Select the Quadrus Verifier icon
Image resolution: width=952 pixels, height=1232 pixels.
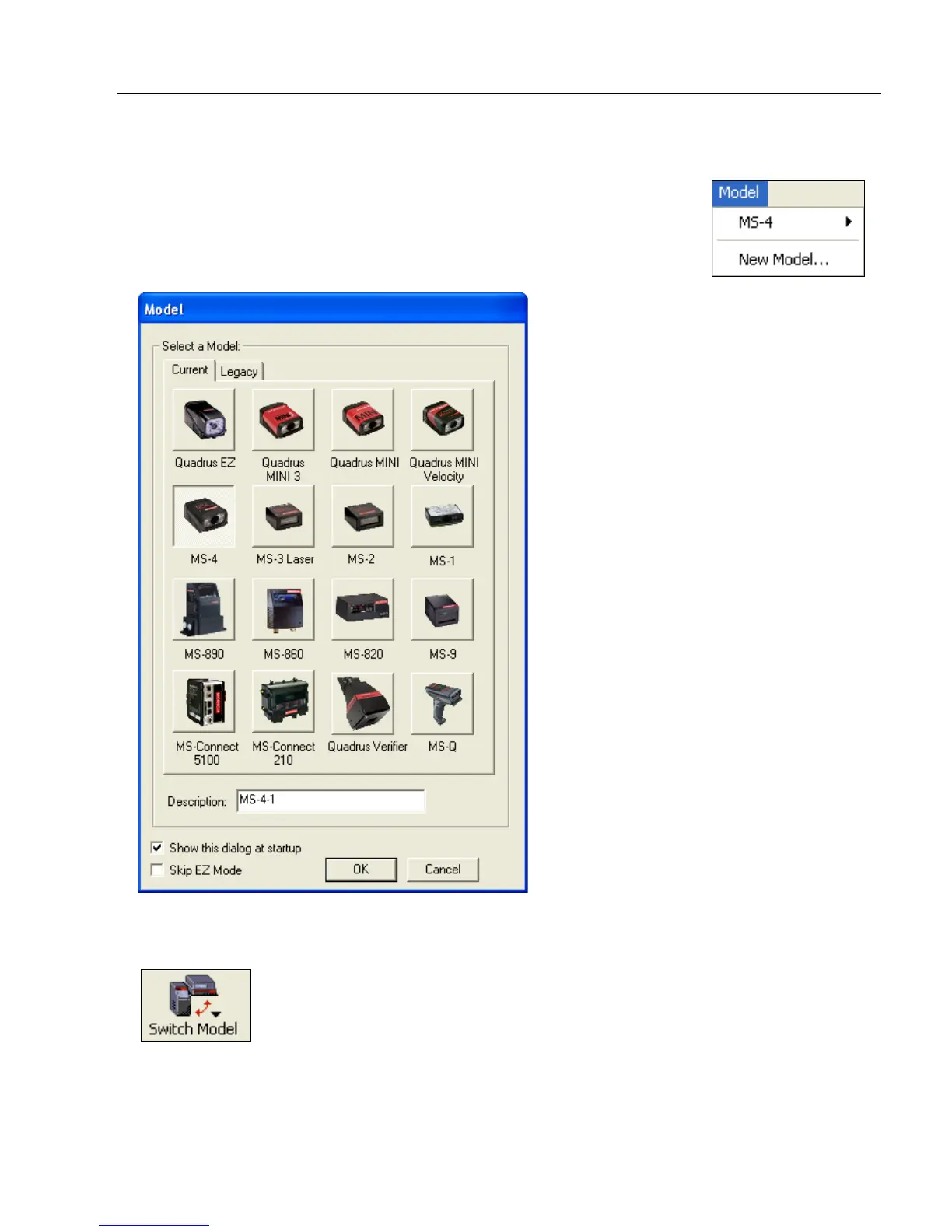(x=362, y=702)
